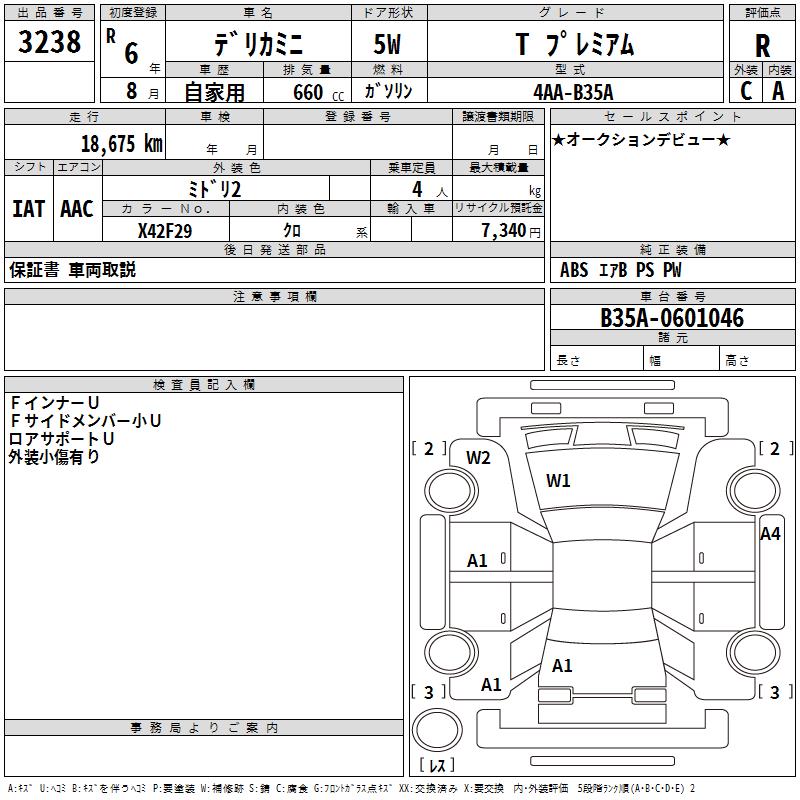800x800 pixels.
Task: Click the shift type IAT
Action: (x=29, y=209)
